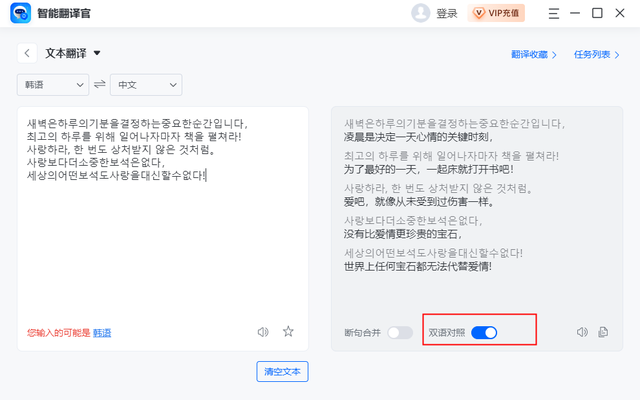
Task: Click the 清空文本 button
Action: (282, 371)
